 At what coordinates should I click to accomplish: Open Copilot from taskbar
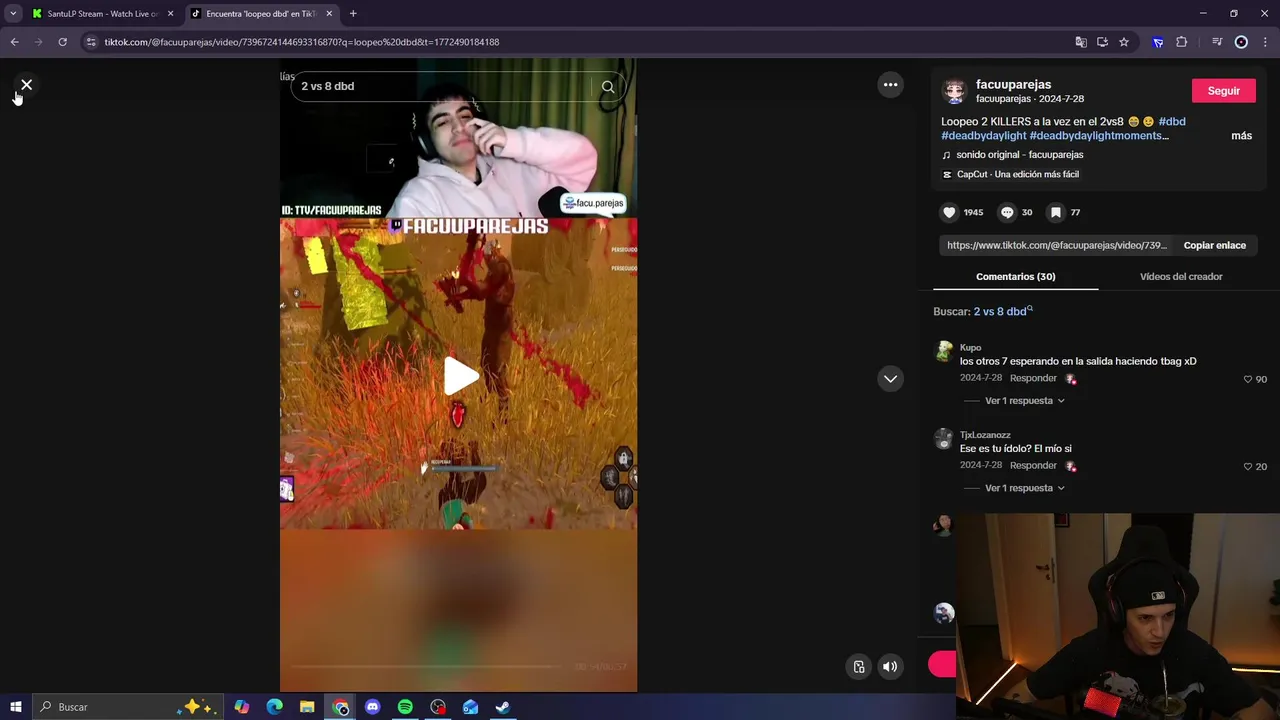[242, 707]
